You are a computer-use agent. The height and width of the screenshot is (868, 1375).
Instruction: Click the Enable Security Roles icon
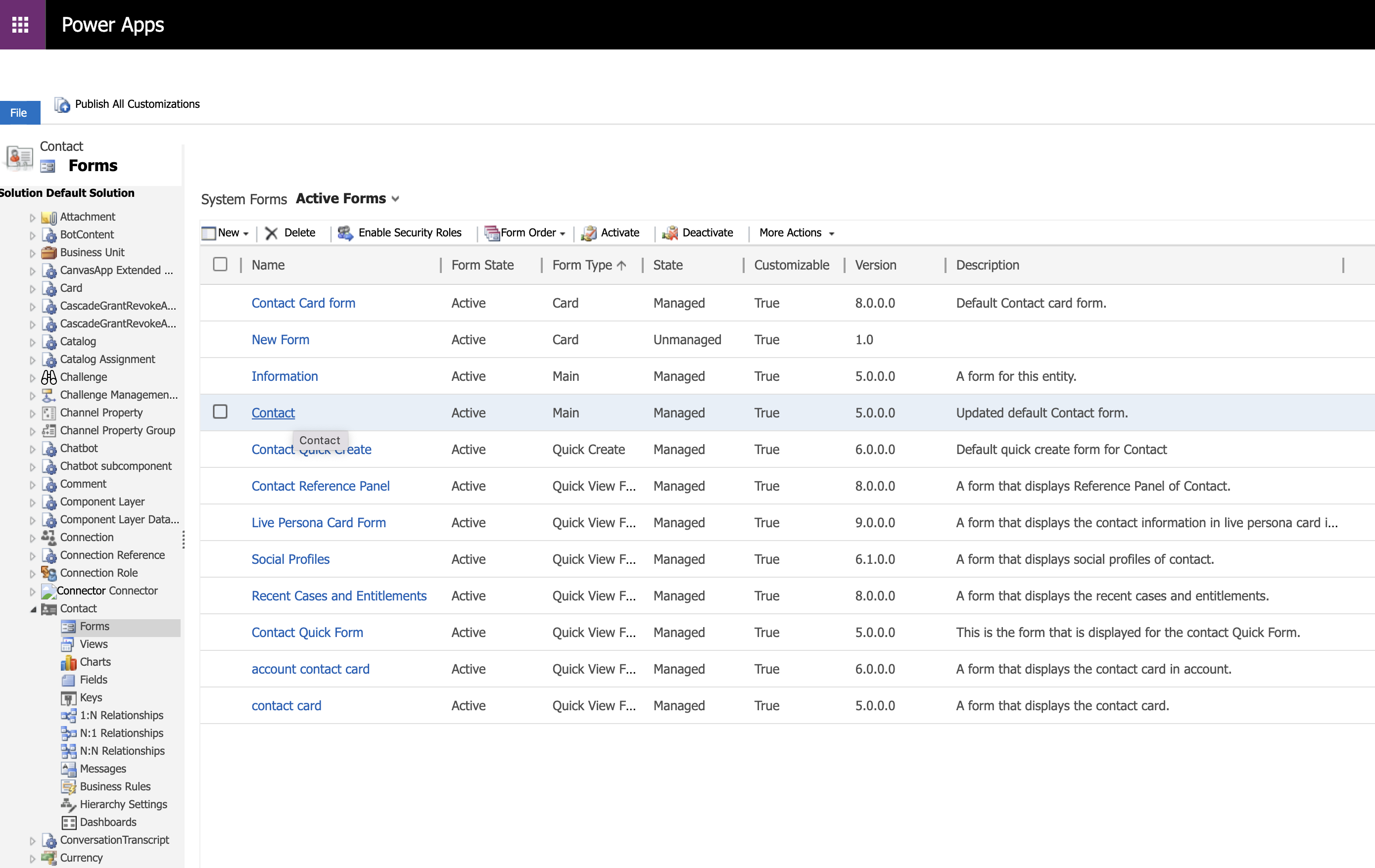345,233
